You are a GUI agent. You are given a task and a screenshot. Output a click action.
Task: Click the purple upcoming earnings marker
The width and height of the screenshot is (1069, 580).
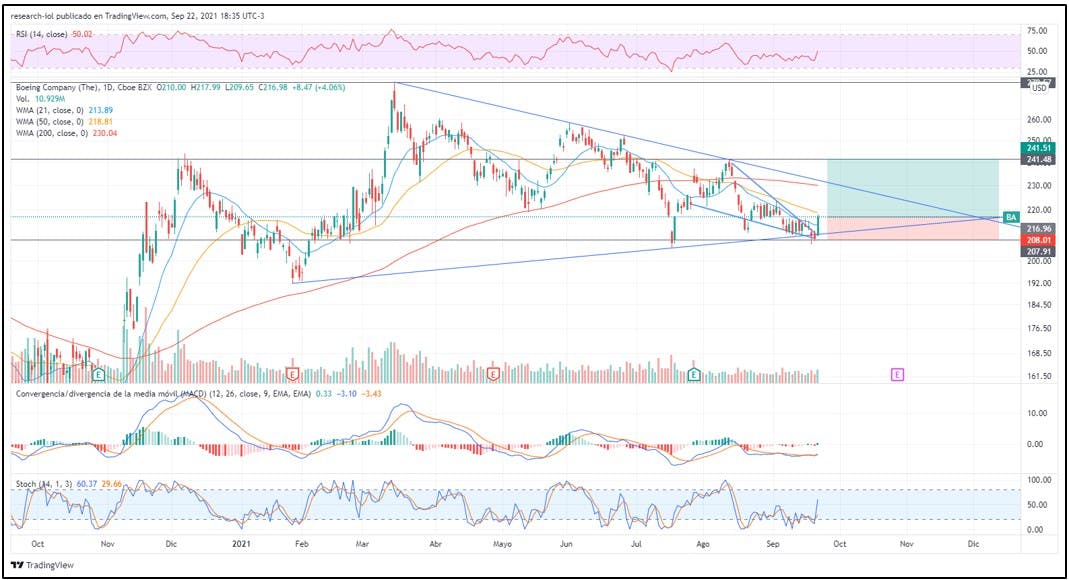pos(897,374)
